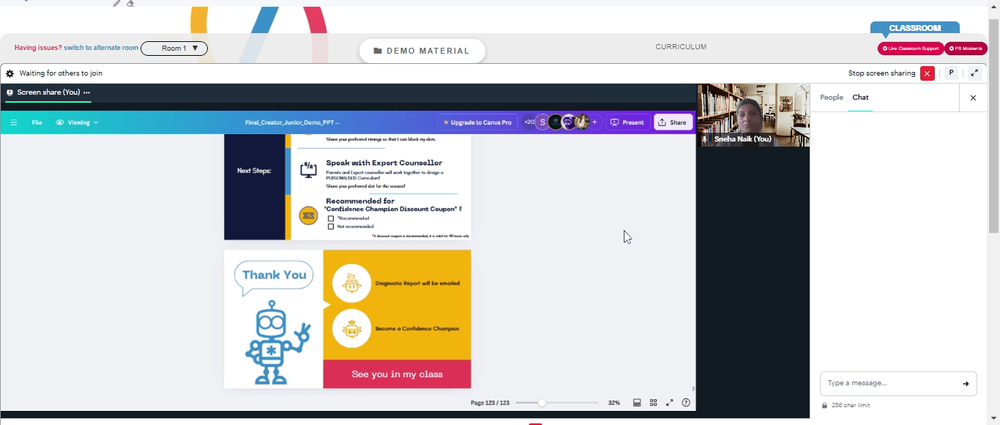Image resolution: width=1000 pixels, height=425 pixels.
Task: Open the scroll view pages icon
Action: coord(636,403)
